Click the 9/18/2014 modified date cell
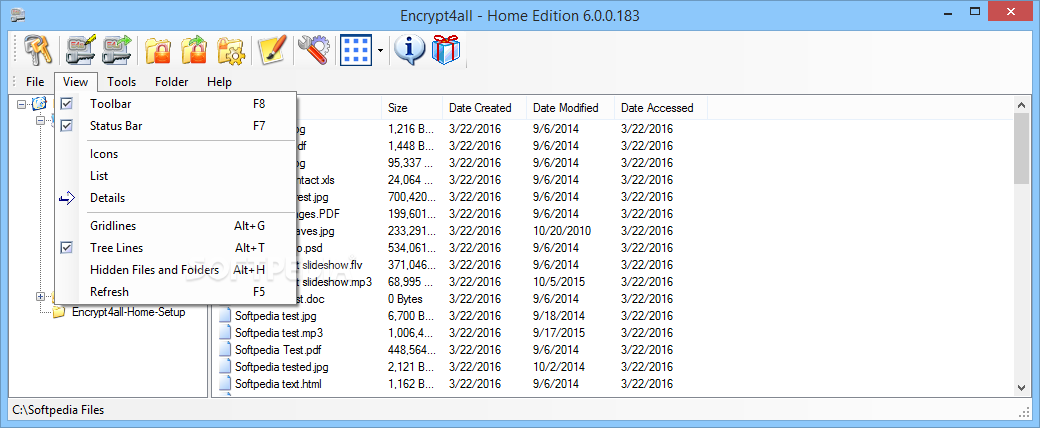 559,316
